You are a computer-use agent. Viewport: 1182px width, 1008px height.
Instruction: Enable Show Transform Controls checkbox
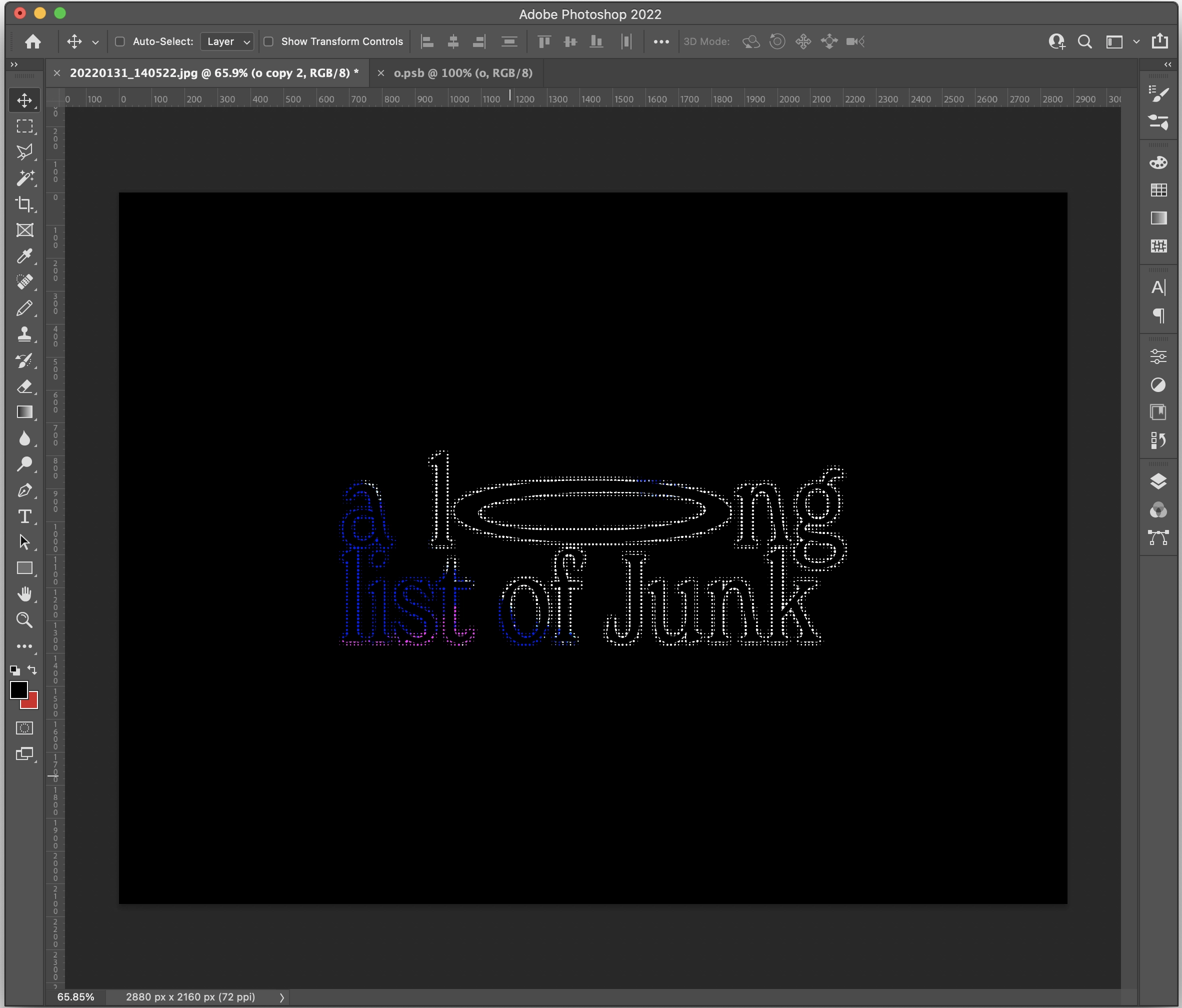(x=268, y=41)
